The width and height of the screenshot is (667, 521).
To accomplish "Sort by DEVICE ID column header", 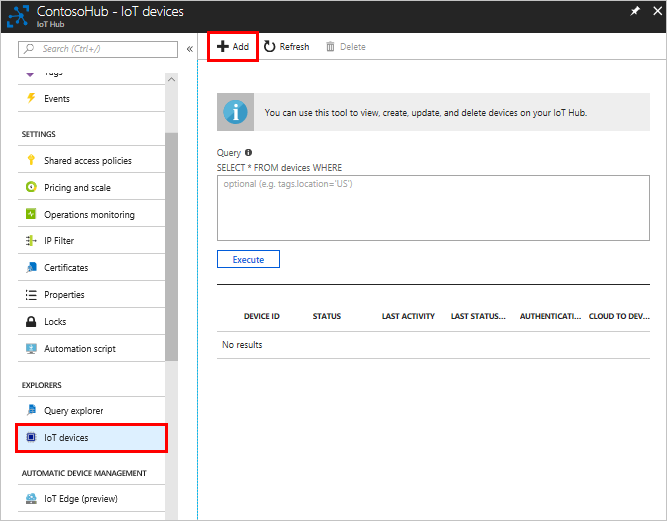I will (x=262, y=316).
